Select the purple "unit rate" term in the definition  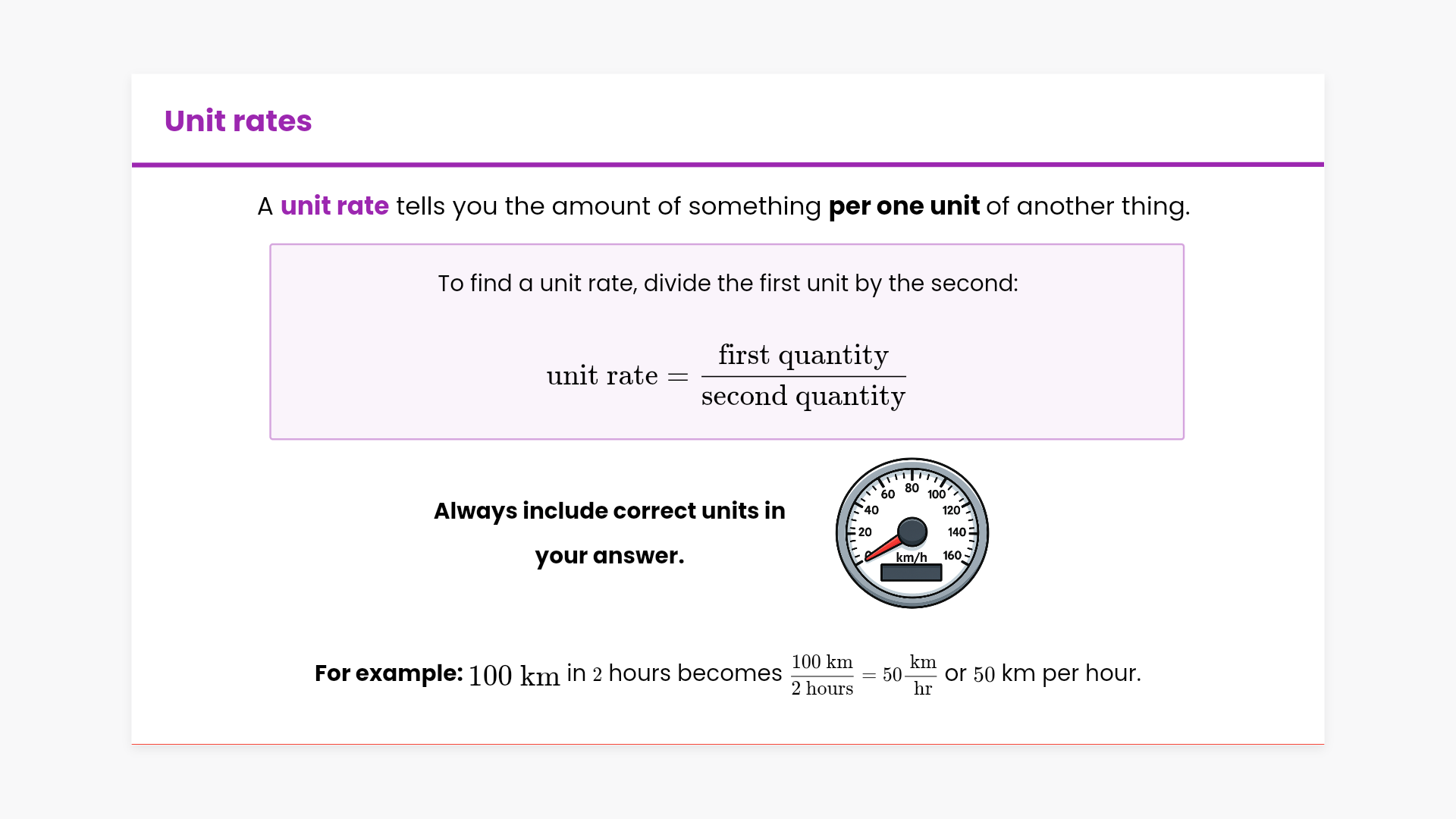[x=334, y=206]
